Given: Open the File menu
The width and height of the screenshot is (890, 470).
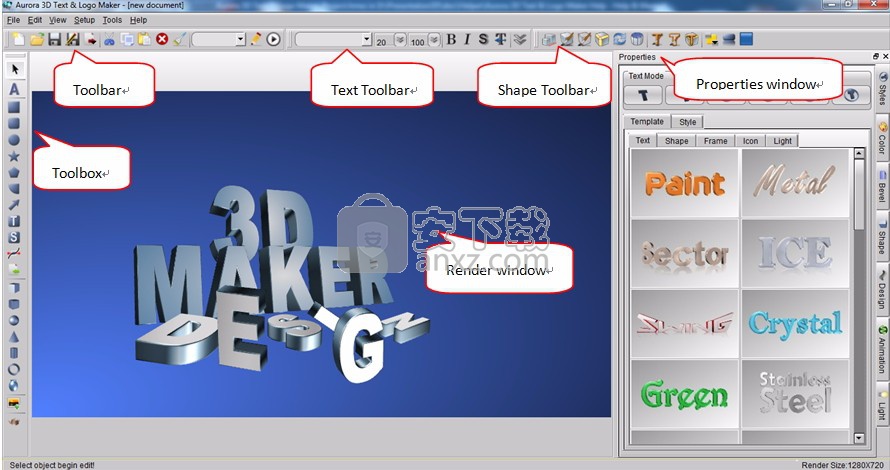Looking at the screenshot, I should pyautogui.click(x=13, y=20).
